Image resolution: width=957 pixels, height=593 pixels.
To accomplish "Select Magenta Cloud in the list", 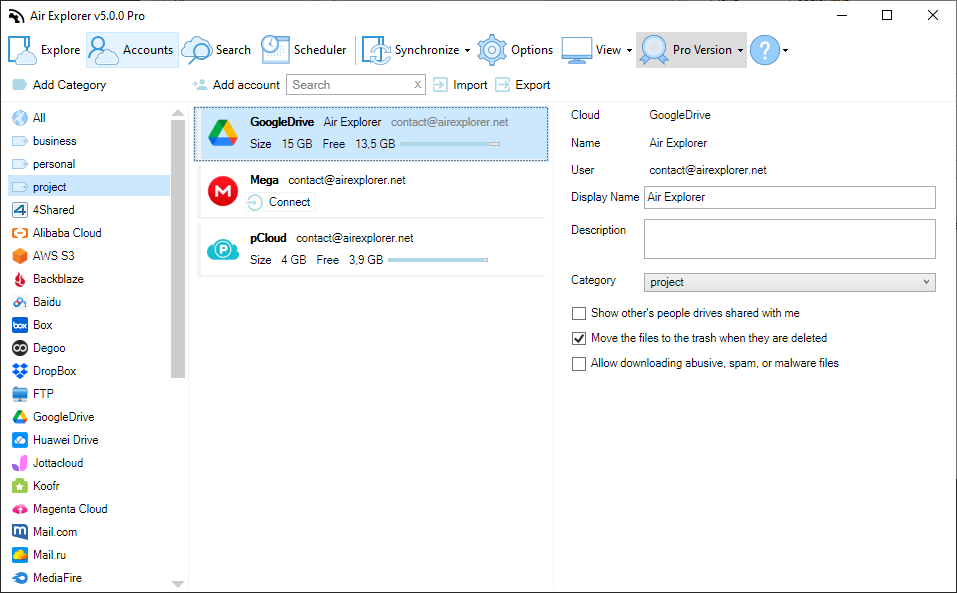I will pos(89,509).
